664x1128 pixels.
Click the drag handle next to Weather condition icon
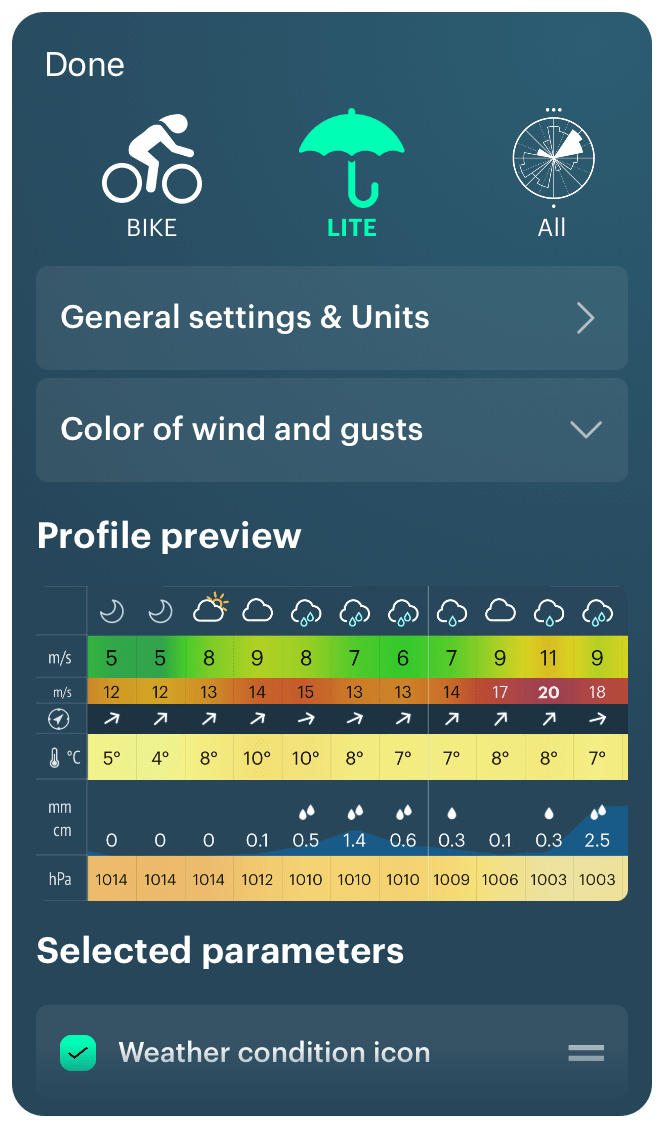tap(586, 1052)
